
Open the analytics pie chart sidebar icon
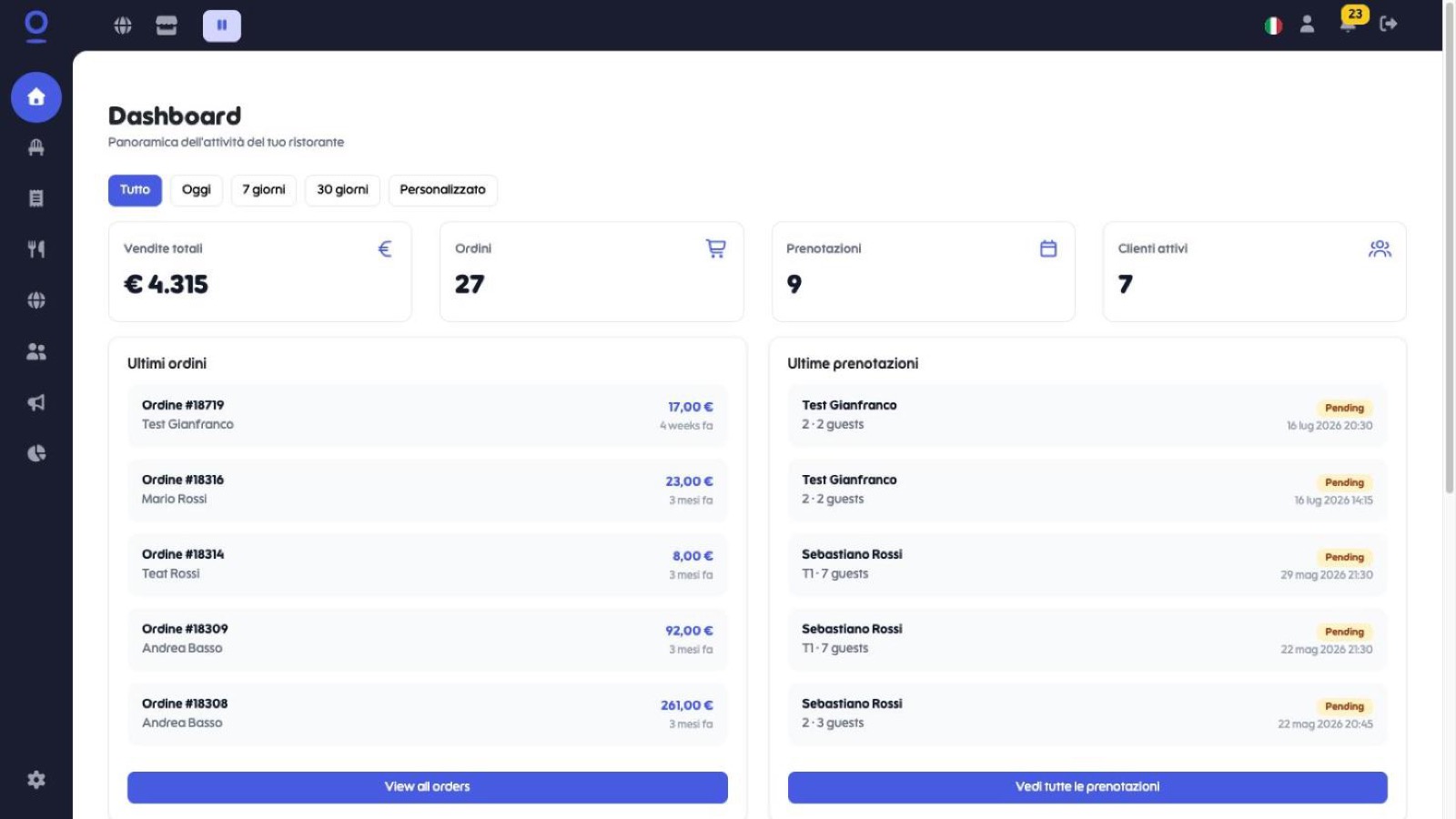[36, 453]
